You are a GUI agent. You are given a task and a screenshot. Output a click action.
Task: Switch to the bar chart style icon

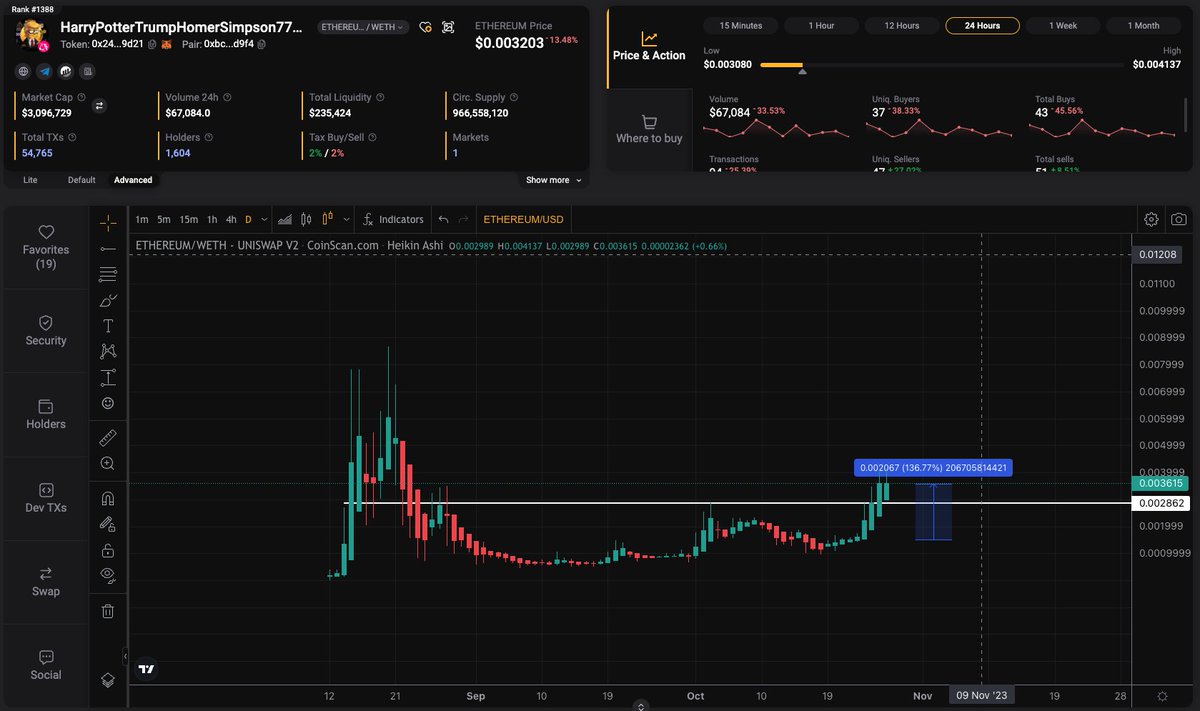point(285,219)
